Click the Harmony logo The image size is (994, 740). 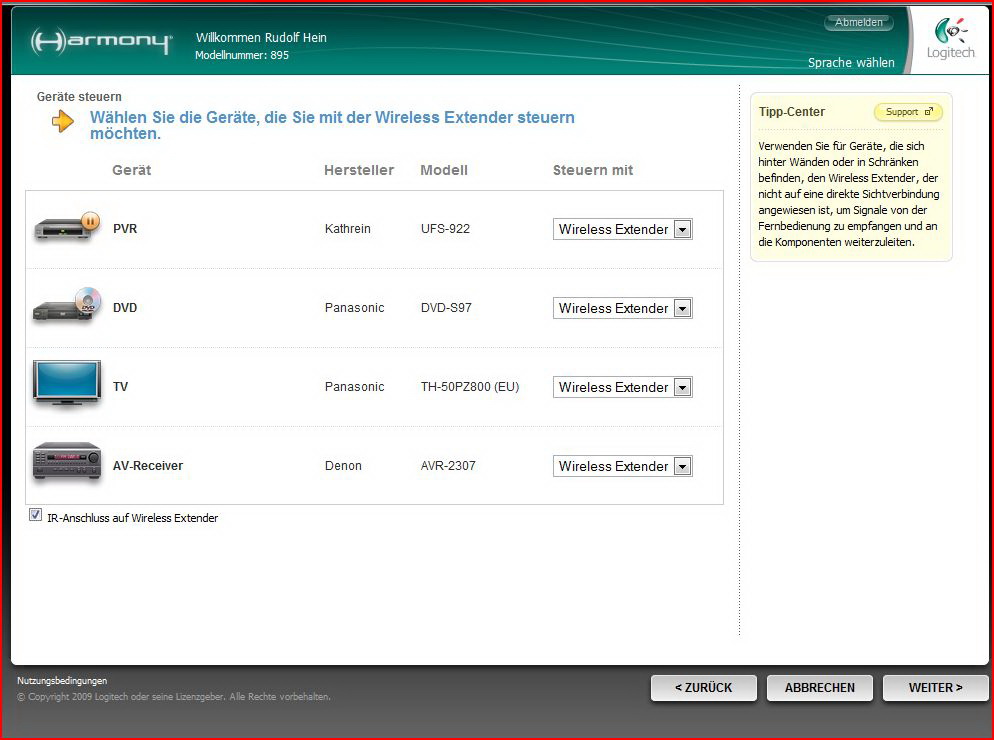(101, 42)
